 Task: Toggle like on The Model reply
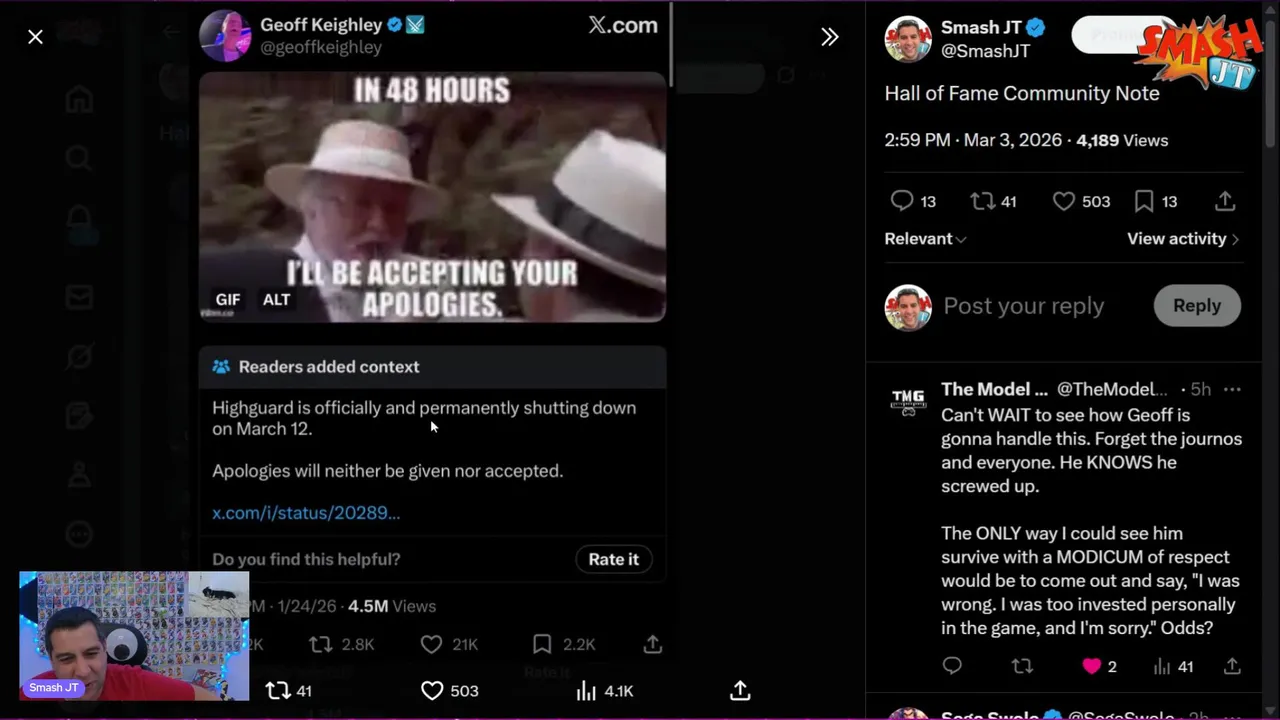pos(1091,666)
